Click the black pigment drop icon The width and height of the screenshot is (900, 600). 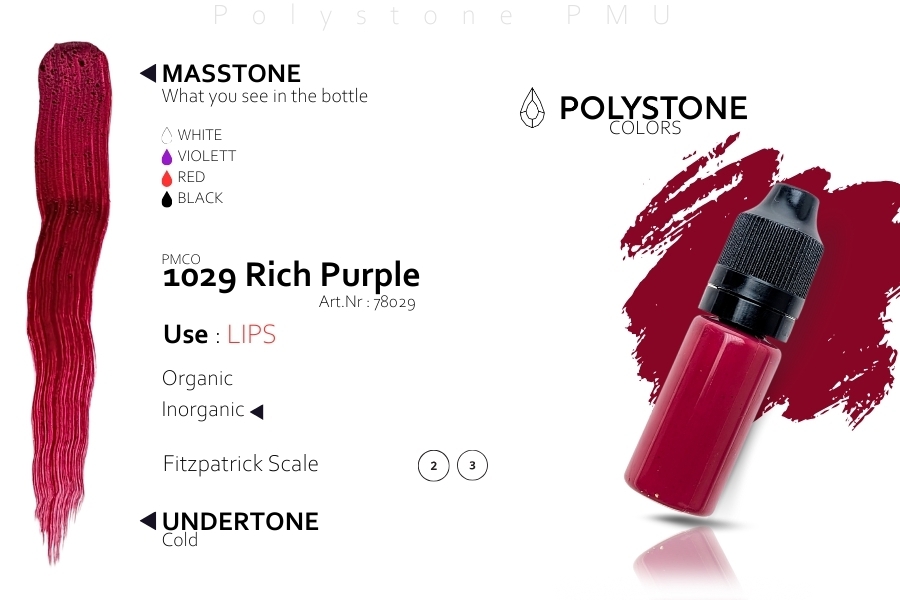click(x=166, y=199)
